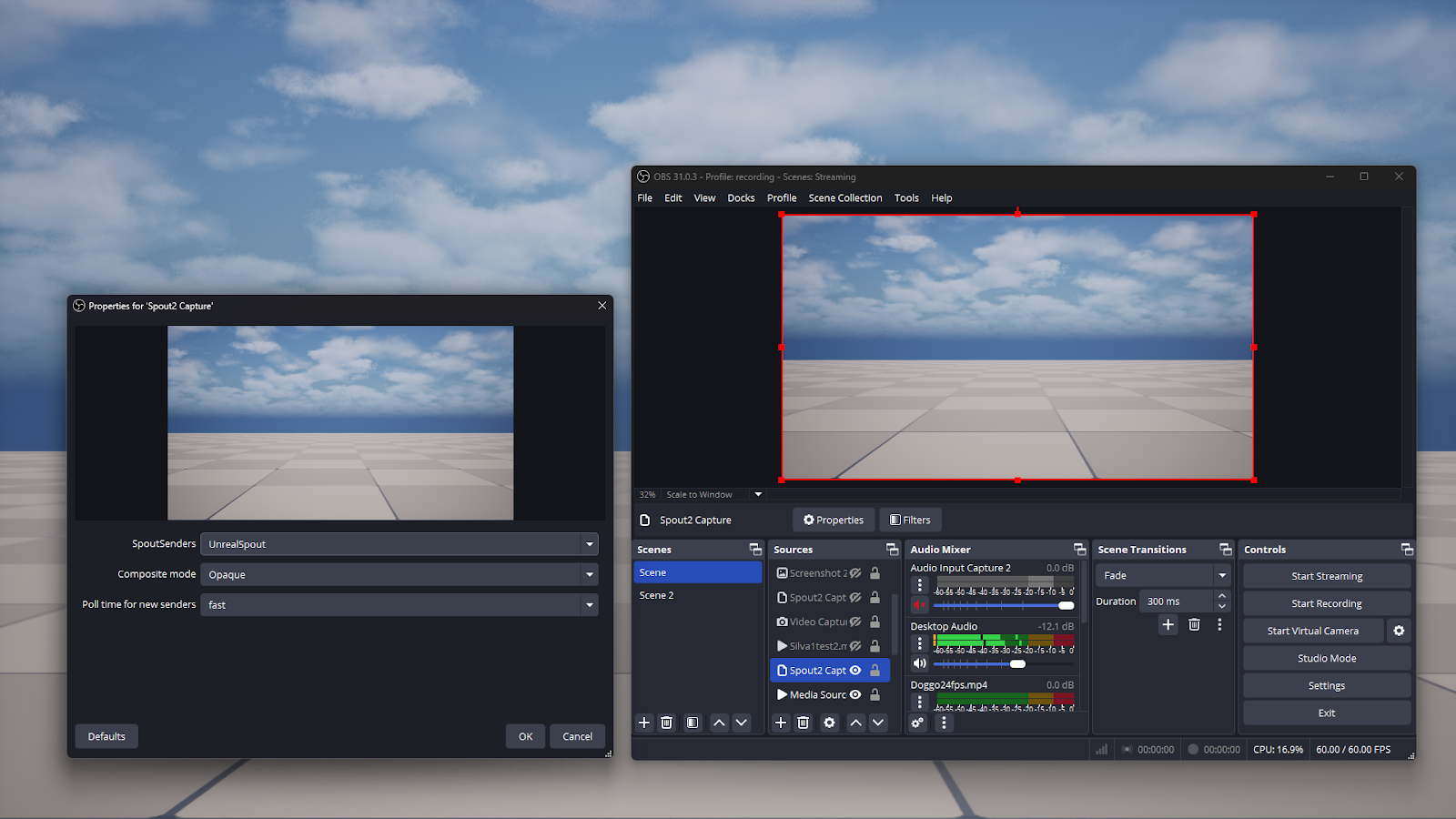Click Start Recording button
Viewport: 1456px width, 819px height.
coord(1326,603)
